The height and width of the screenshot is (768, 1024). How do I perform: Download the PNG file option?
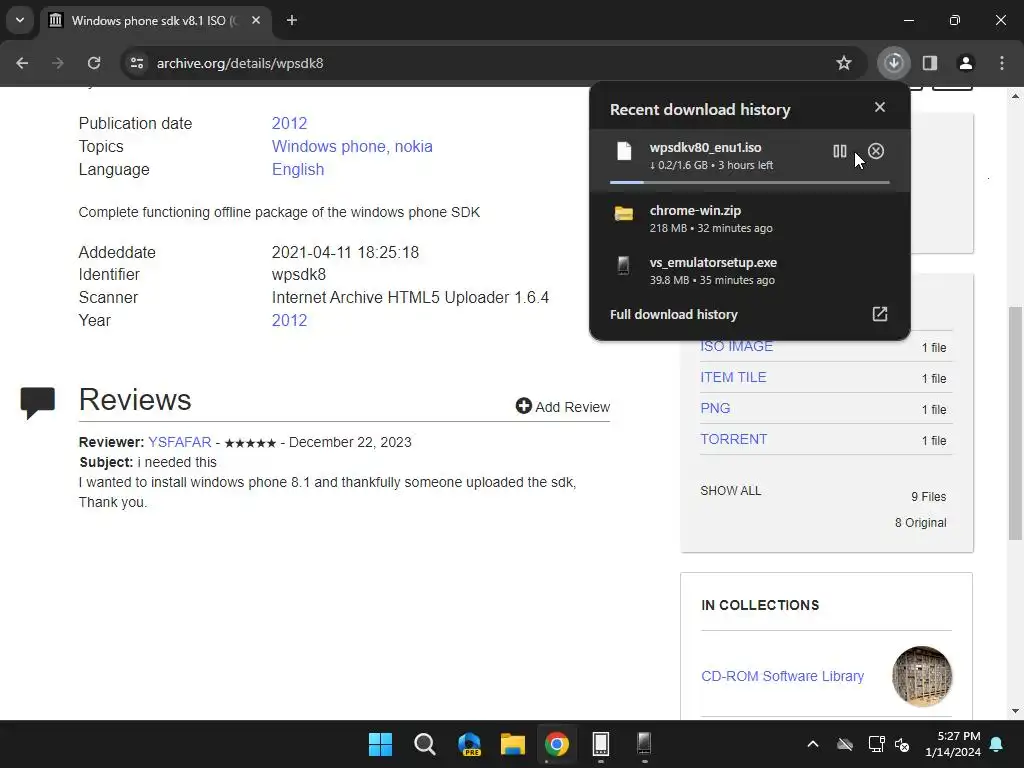click(715, 408)
